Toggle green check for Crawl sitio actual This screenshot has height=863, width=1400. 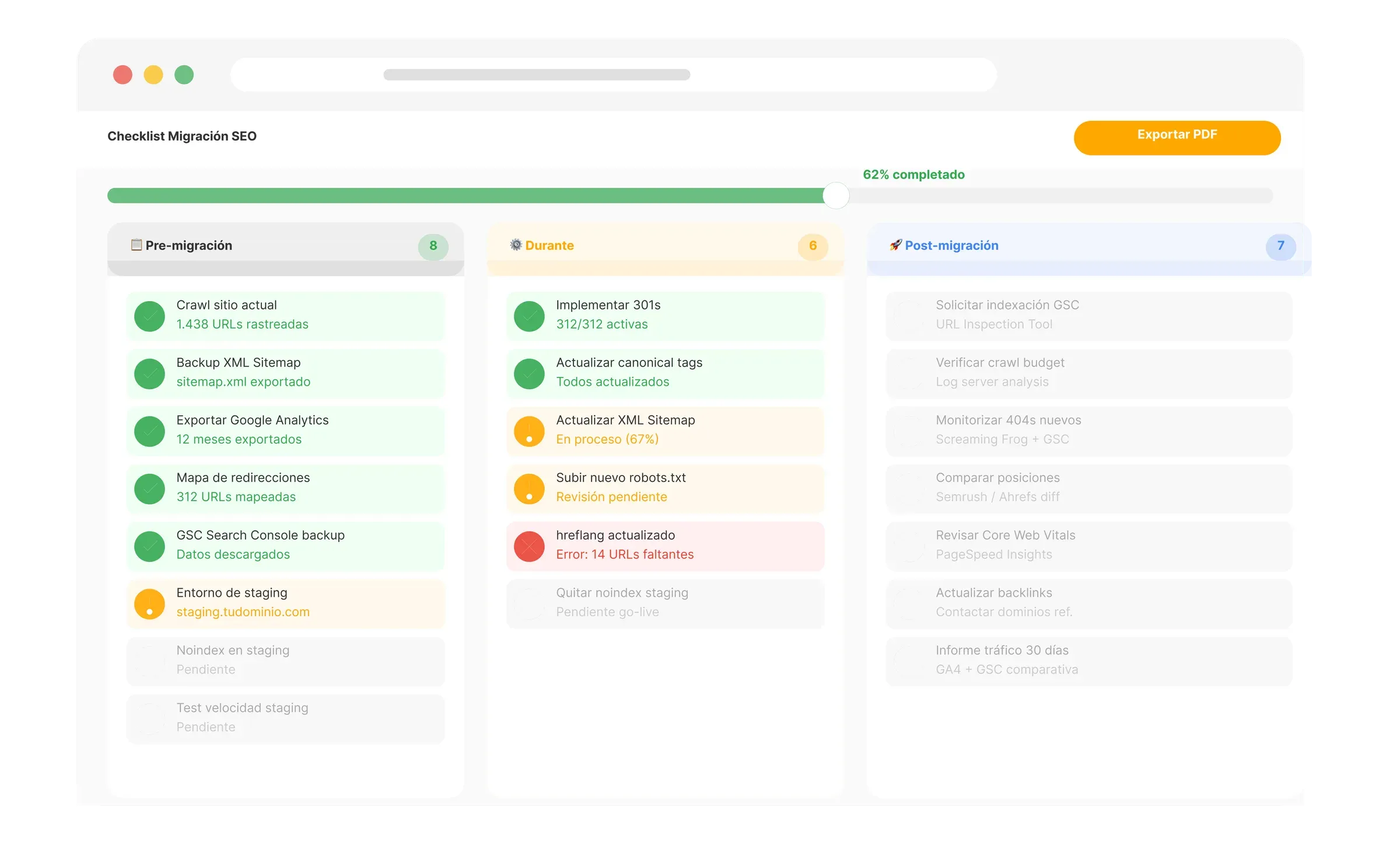pos(149,316)
